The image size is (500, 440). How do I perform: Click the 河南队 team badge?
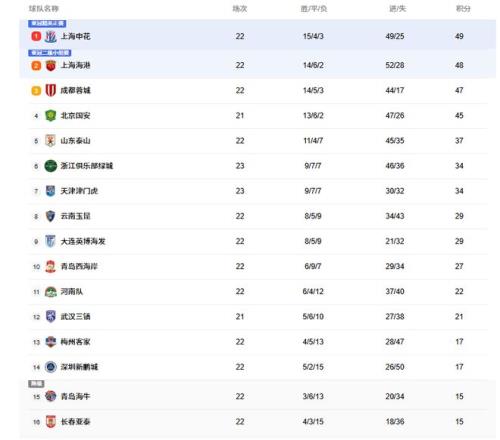pos(51,292)
